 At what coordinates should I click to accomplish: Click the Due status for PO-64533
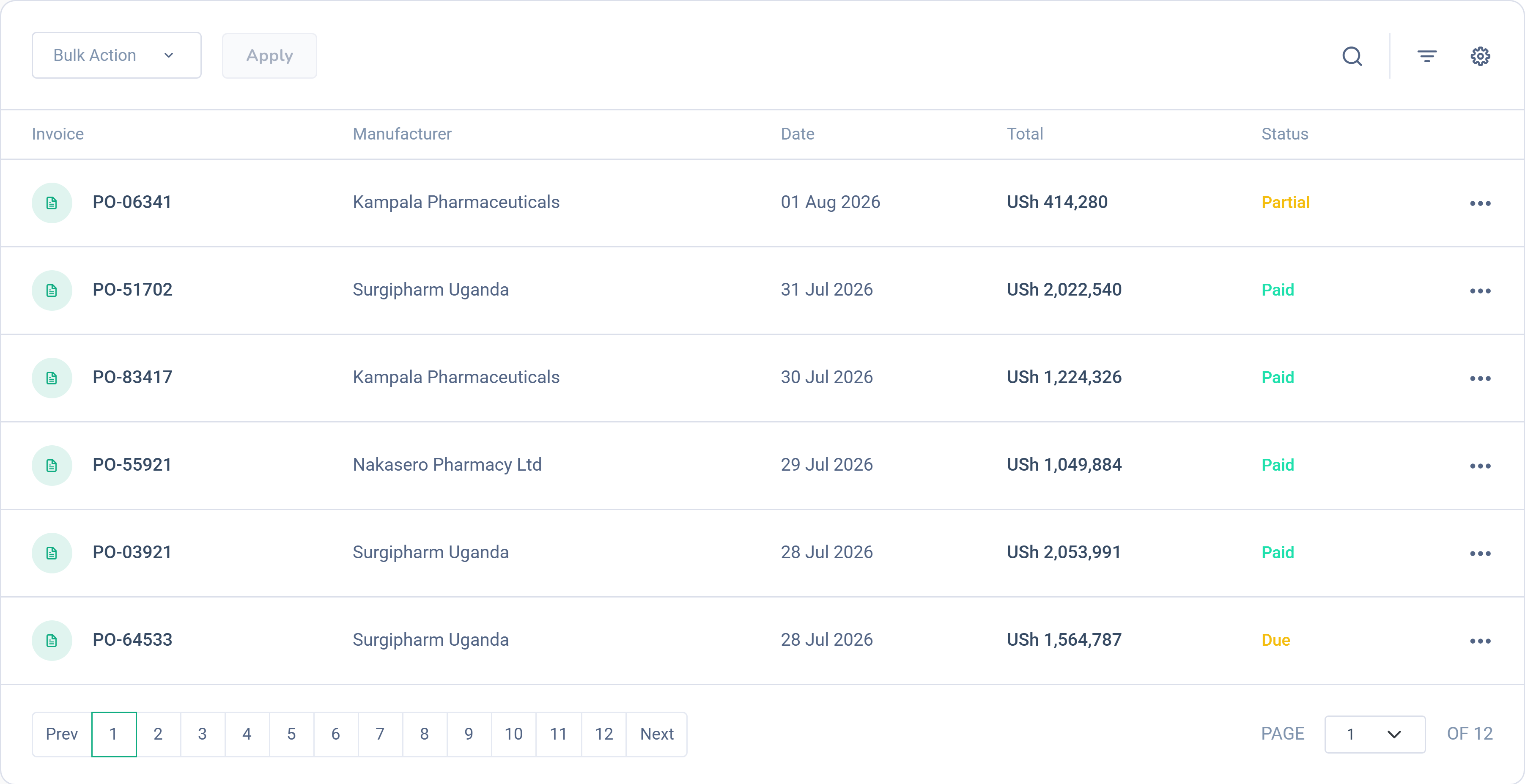coord(1276,640)
